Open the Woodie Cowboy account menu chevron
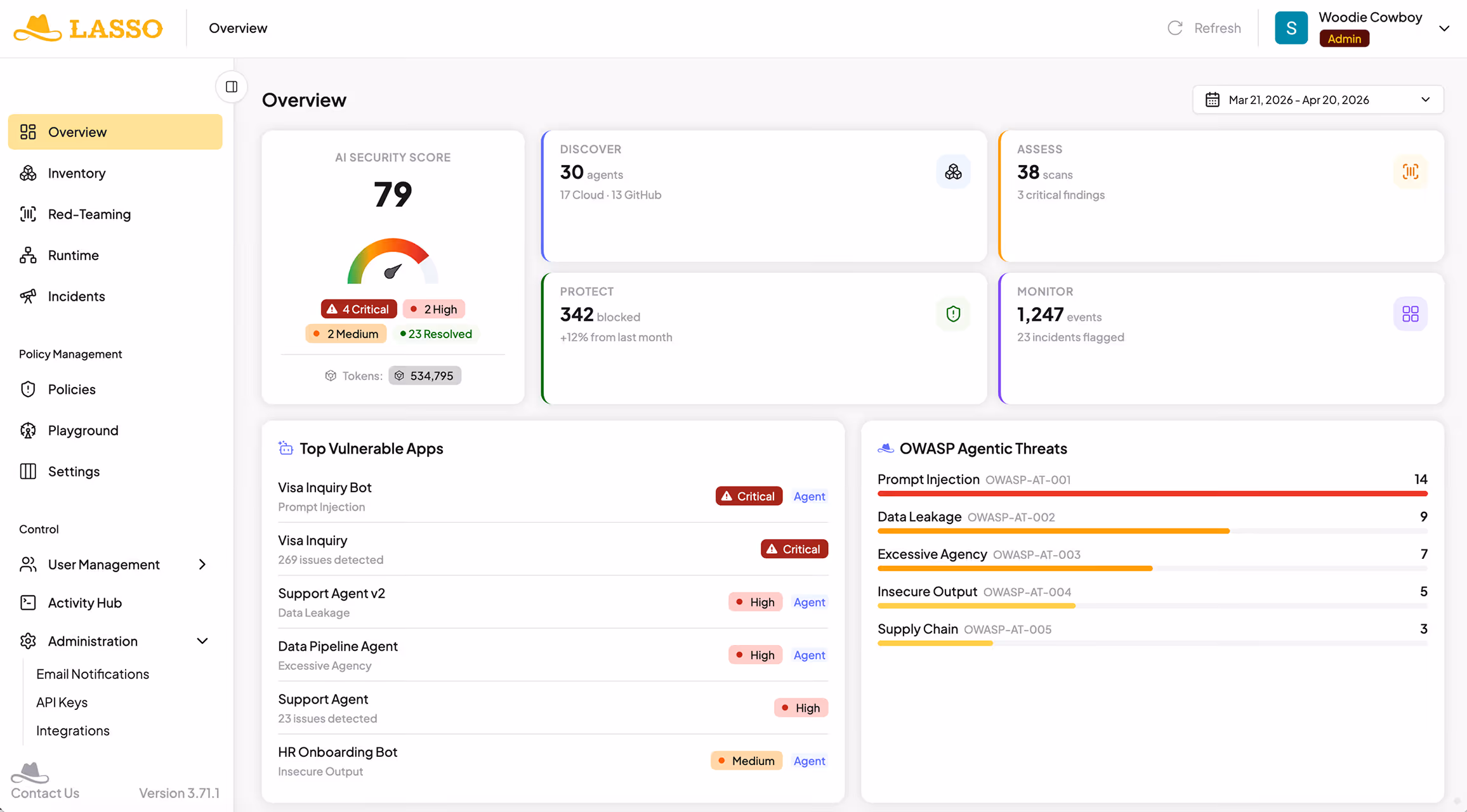This screenshot has height=812, width=1467. point(1444,28)
